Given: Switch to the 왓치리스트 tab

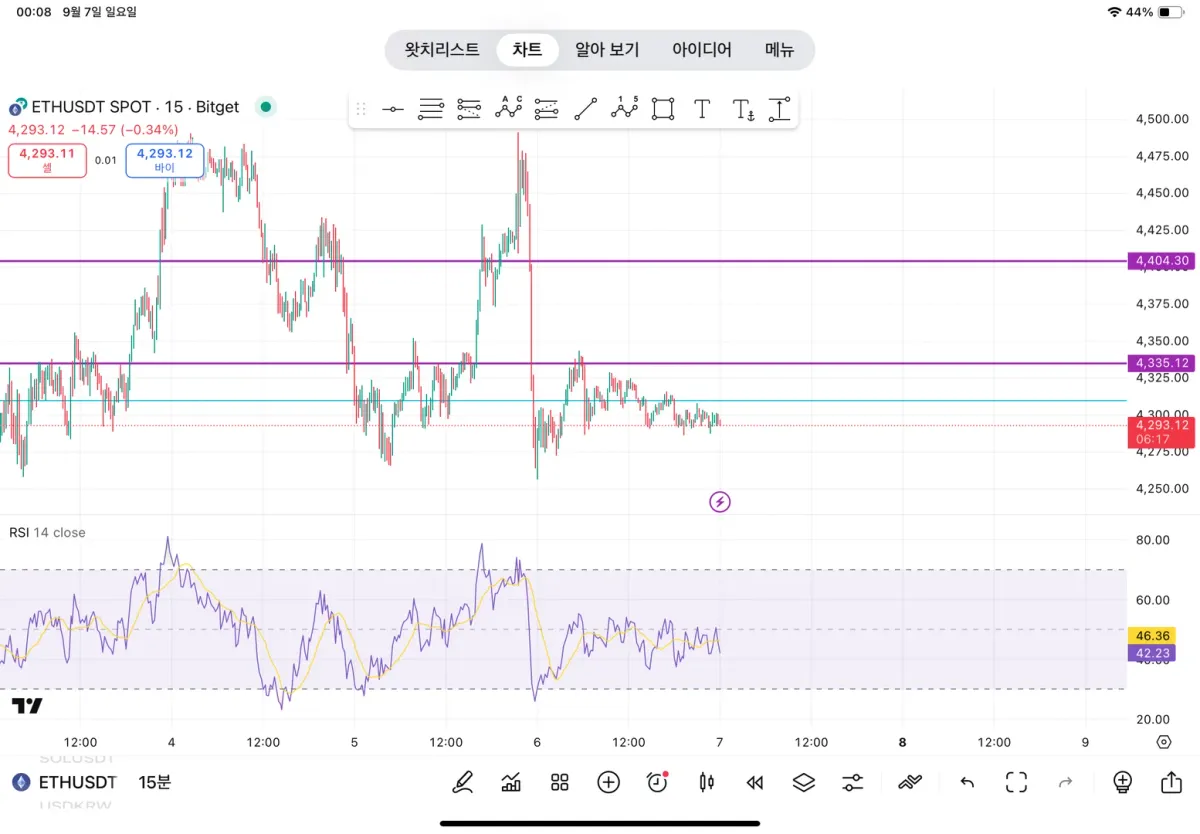Looking at the screenshot, I should [x=442, y=50].
